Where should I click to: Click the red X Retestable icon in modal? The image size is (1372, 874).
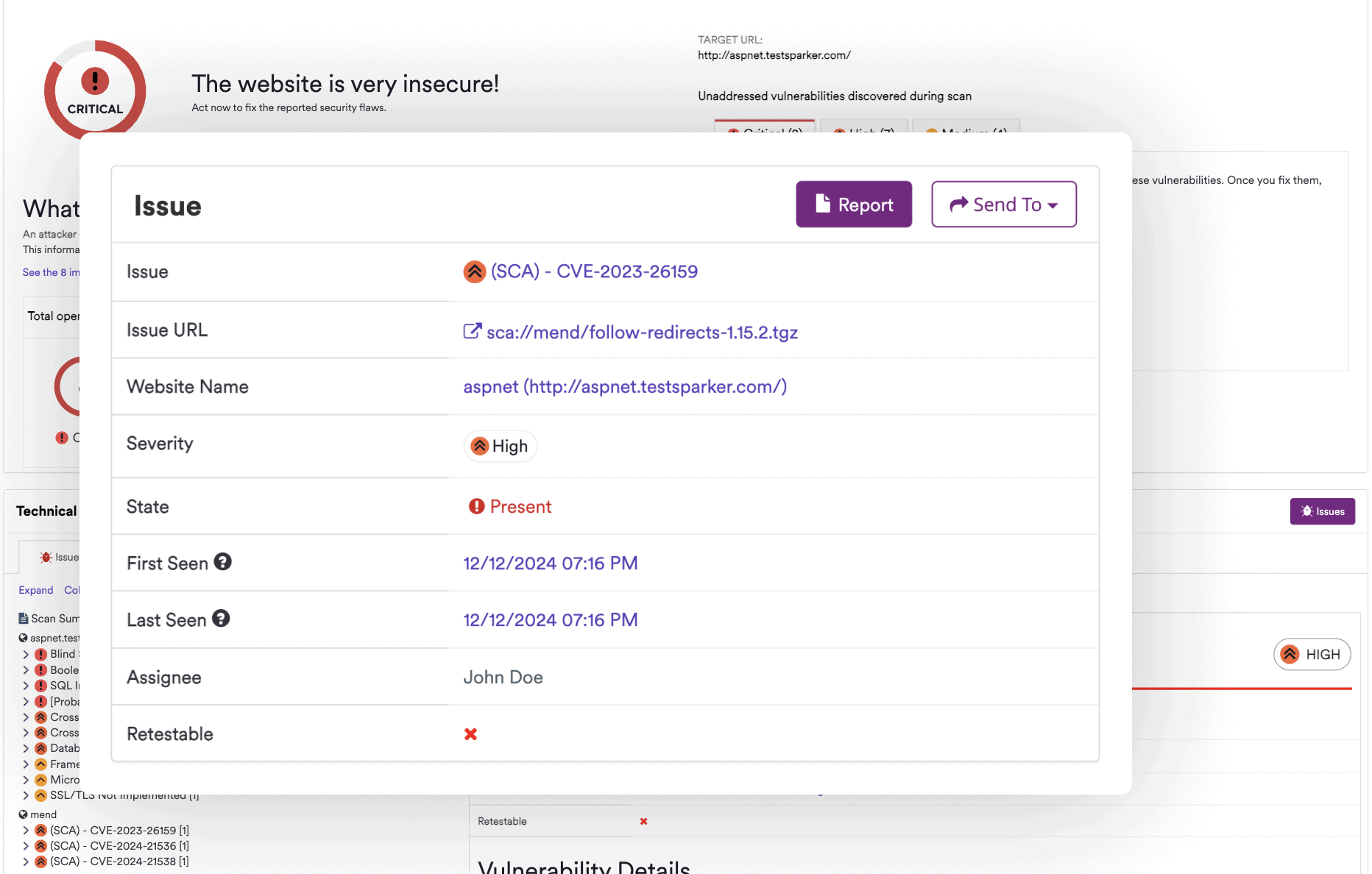pyautogui.click(x=470, y=733)
